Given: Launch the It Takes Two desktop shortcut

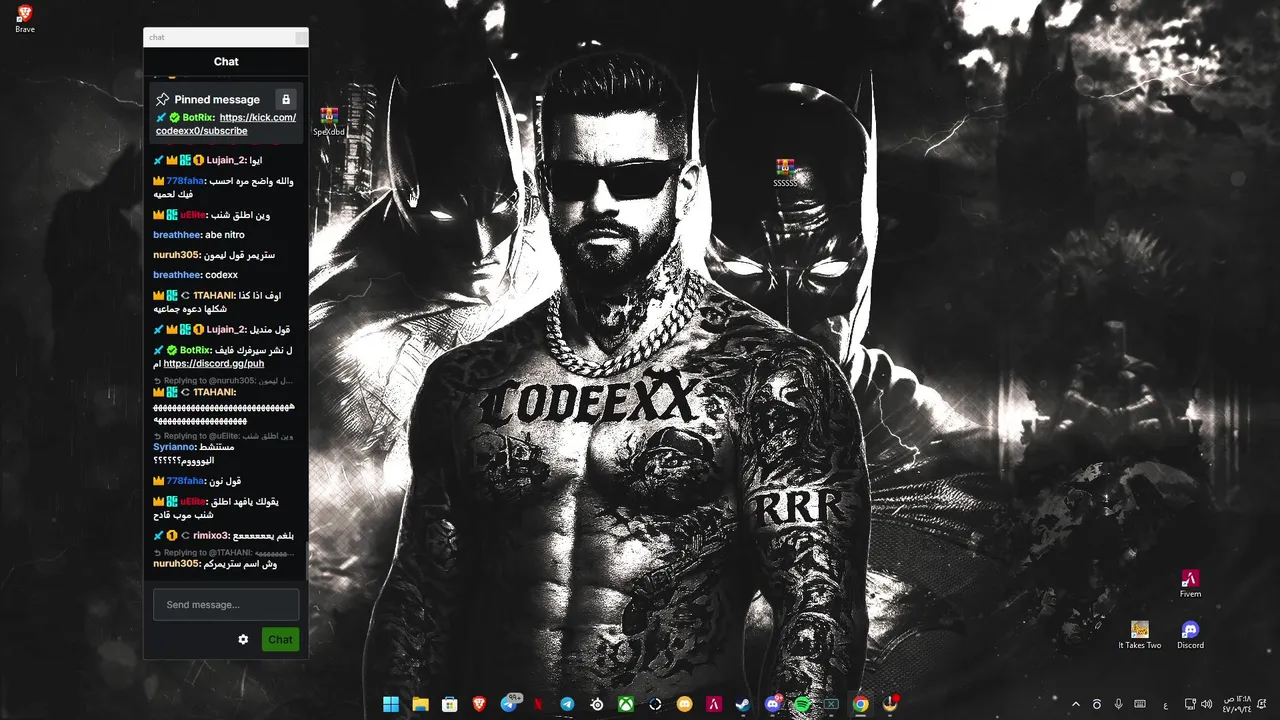Looking at the screenshot, I should click(1140, 635).
